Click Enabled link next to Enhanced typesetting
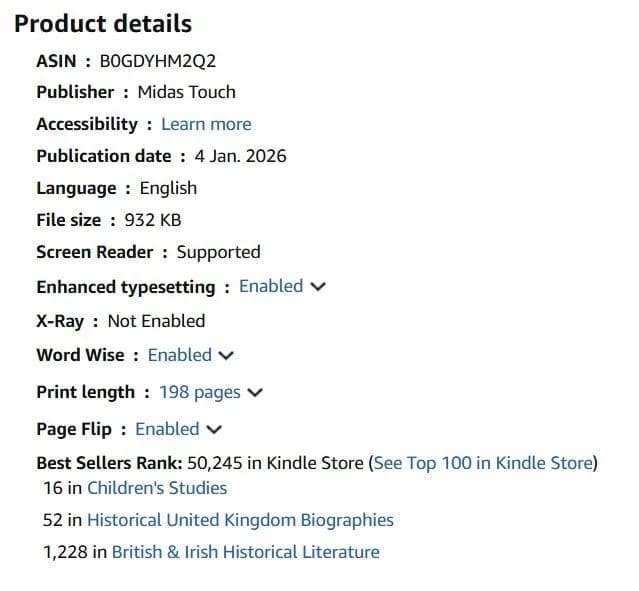Viewport: 639px width, 591px height. 271,286
